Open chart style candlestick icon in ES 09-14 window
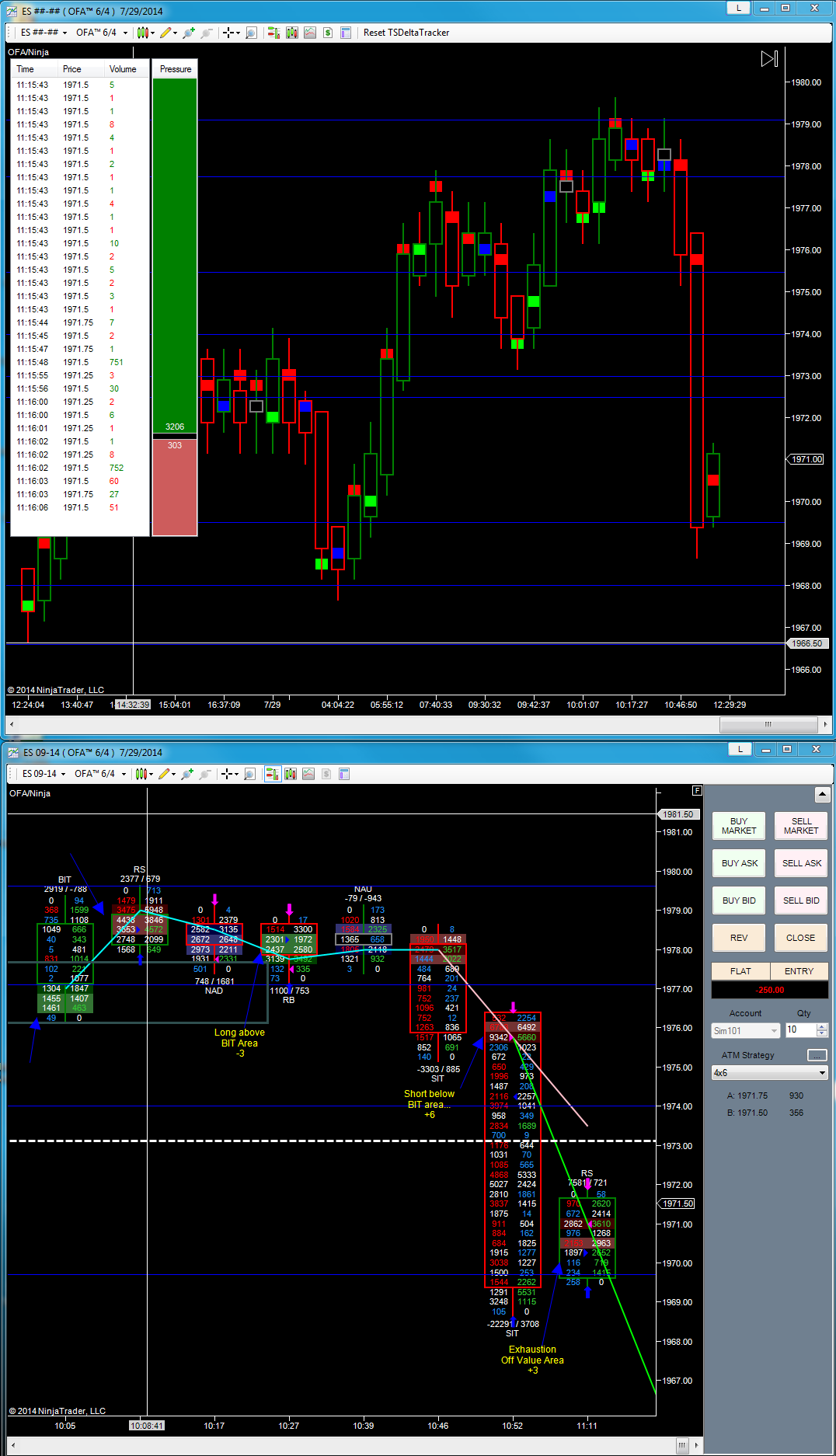 pyautogui.click(x=141, y=774)
